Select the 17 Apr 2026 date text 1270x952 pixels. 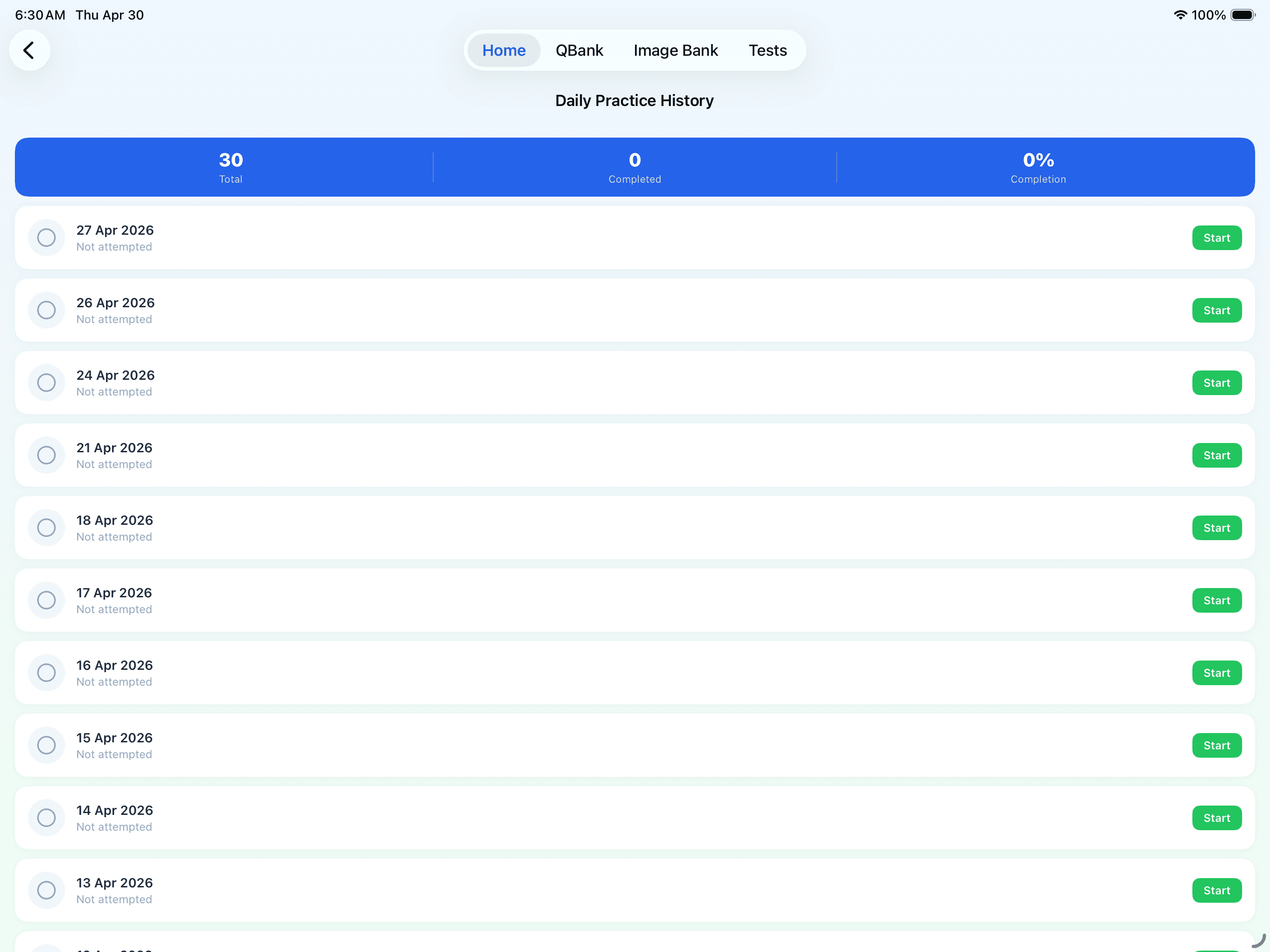pos(114,593)
